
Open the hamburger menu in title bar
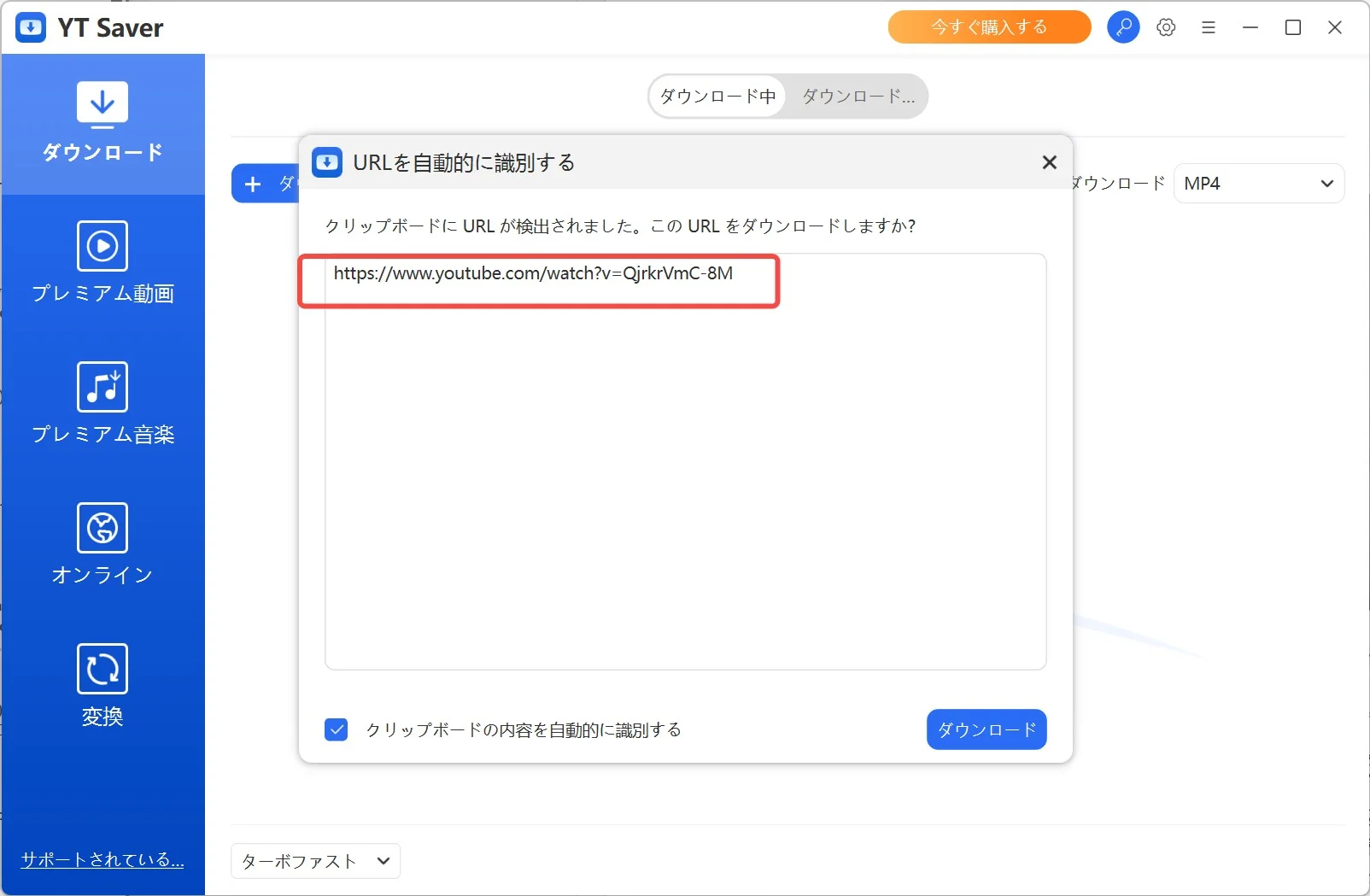(x=1209, y=27)
